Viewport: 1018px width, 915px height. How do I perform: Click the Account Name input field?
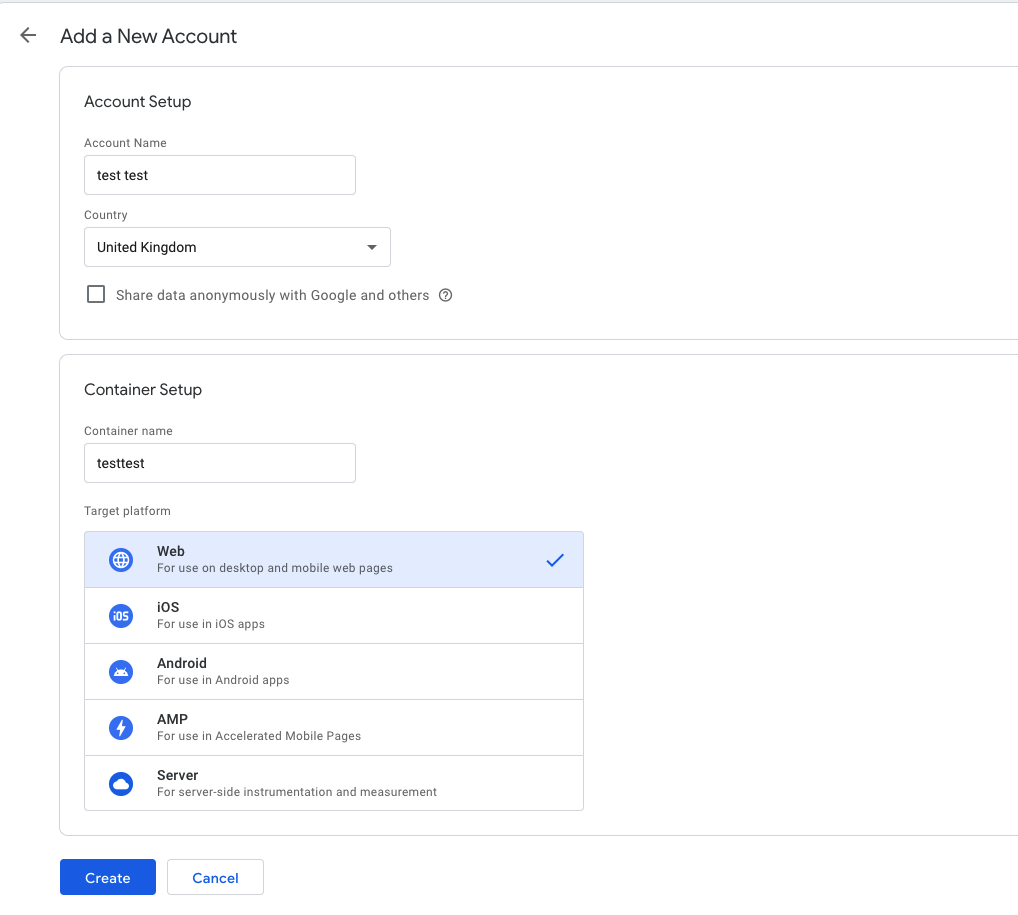(x=219, y=175)
